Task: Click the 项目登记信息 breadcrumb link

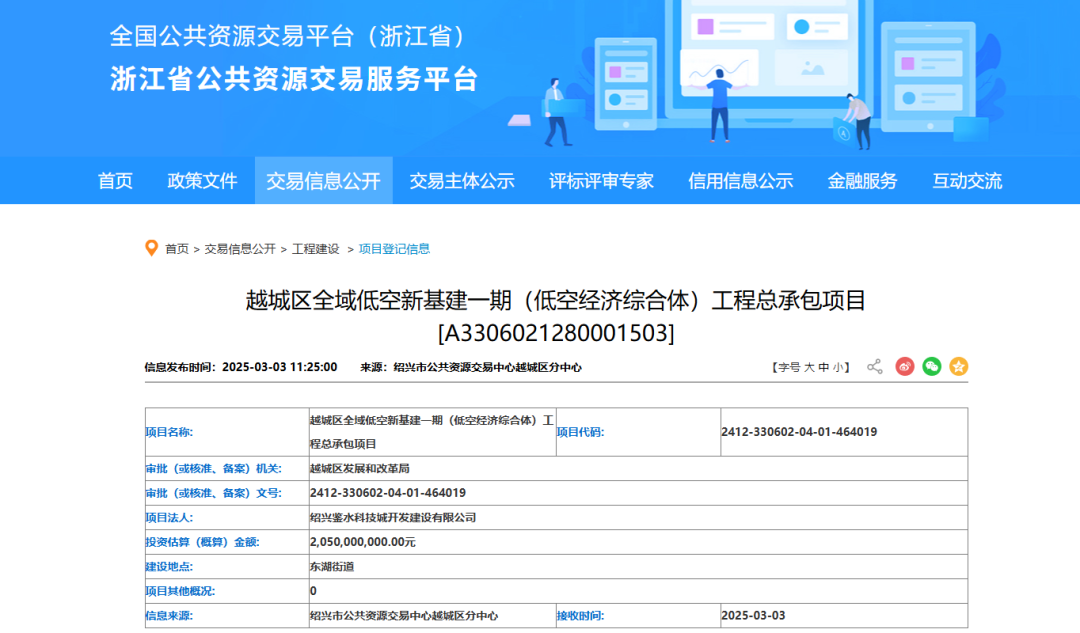Action: (394, 249)
